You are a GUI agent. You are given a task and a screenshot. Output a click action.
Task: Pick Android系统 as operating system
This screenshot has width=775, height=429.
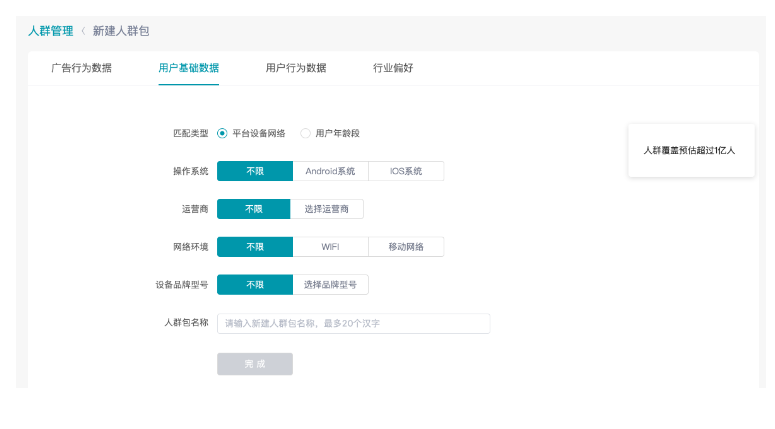coord(330,171)
